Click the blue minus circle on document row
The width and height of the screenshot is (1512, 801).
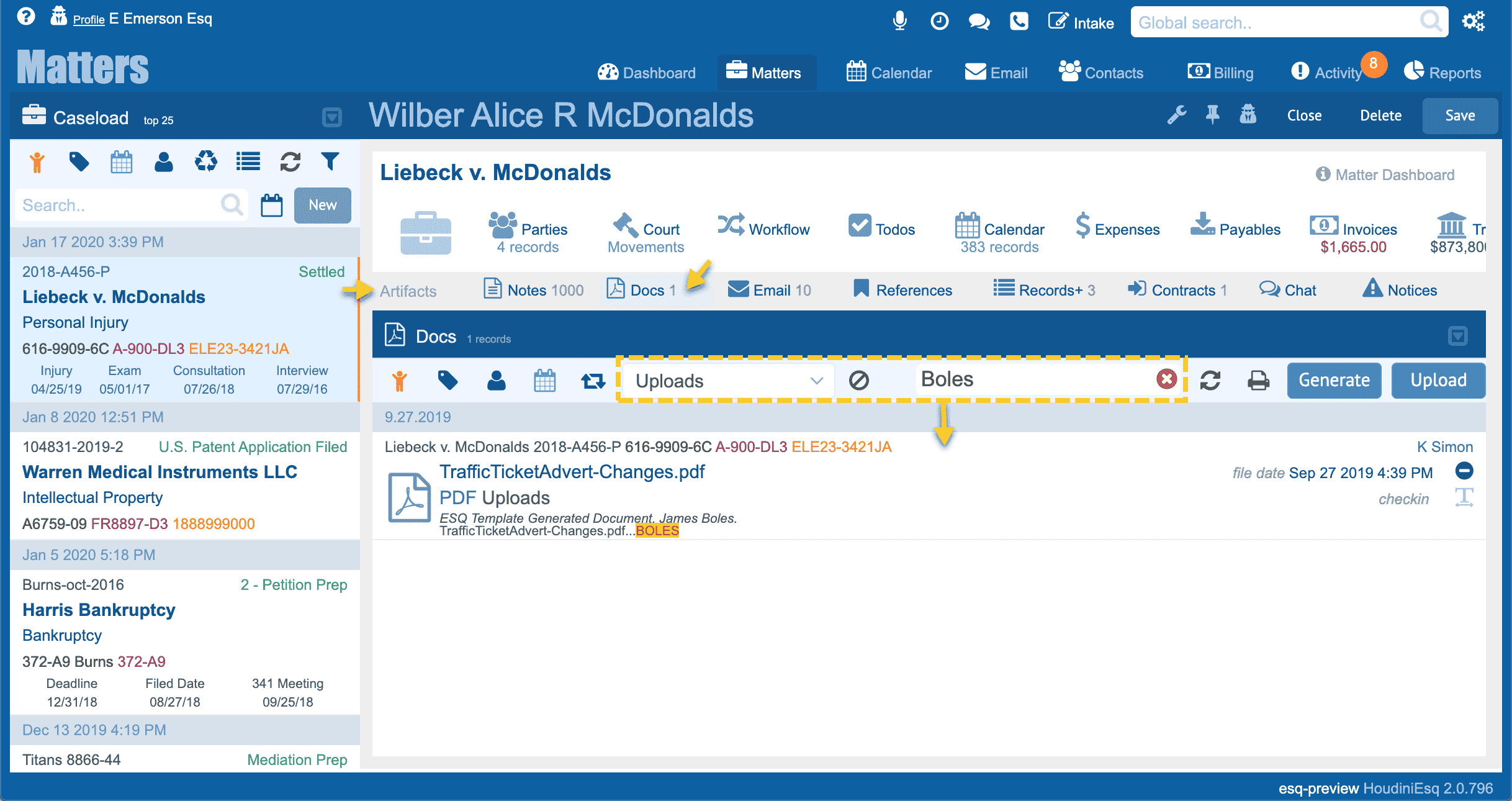1464,471
